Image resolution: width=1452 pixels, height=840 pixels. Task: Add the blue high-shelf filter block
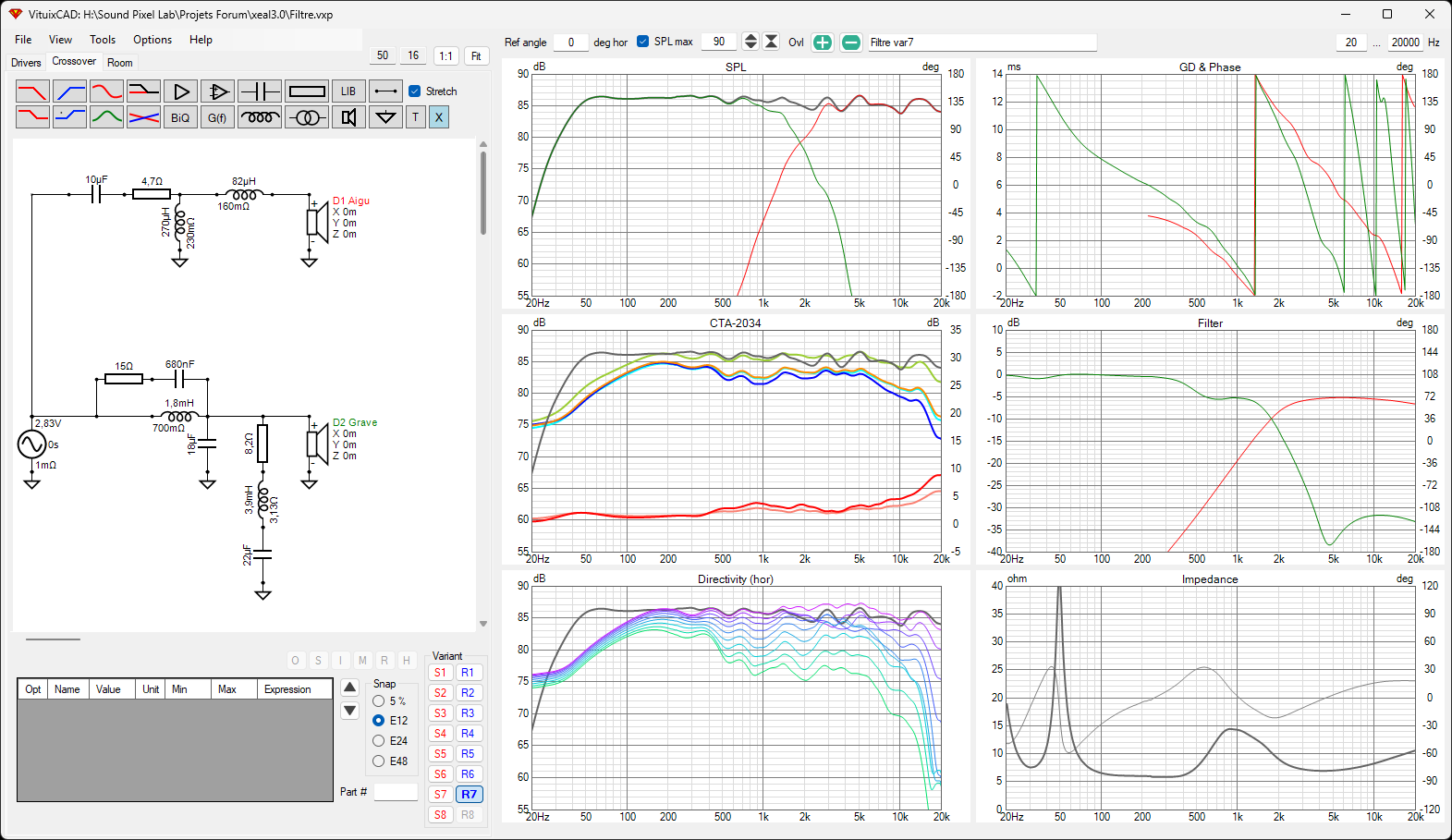[x=69, y=117]
